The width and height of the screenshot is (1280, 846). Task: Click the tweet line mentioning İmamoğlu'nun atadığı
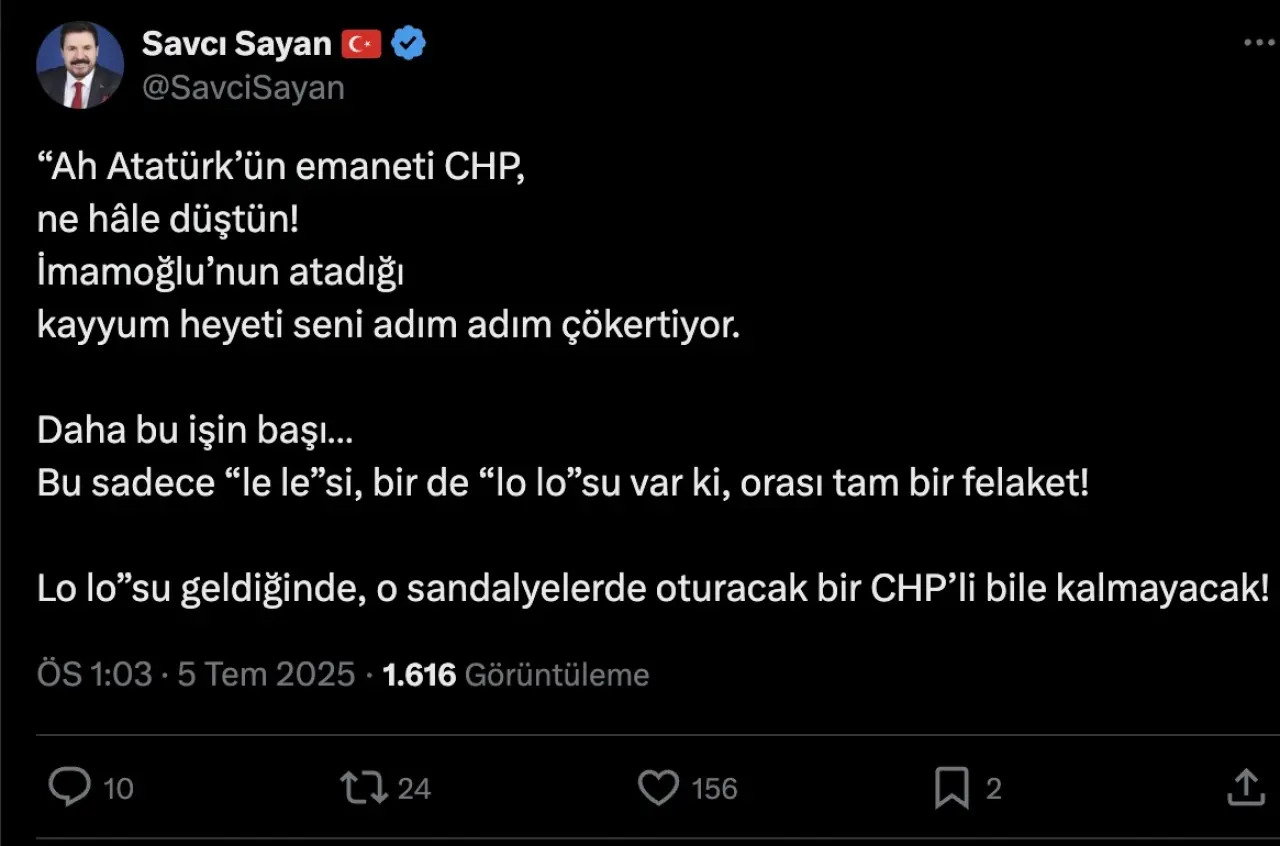220,273
